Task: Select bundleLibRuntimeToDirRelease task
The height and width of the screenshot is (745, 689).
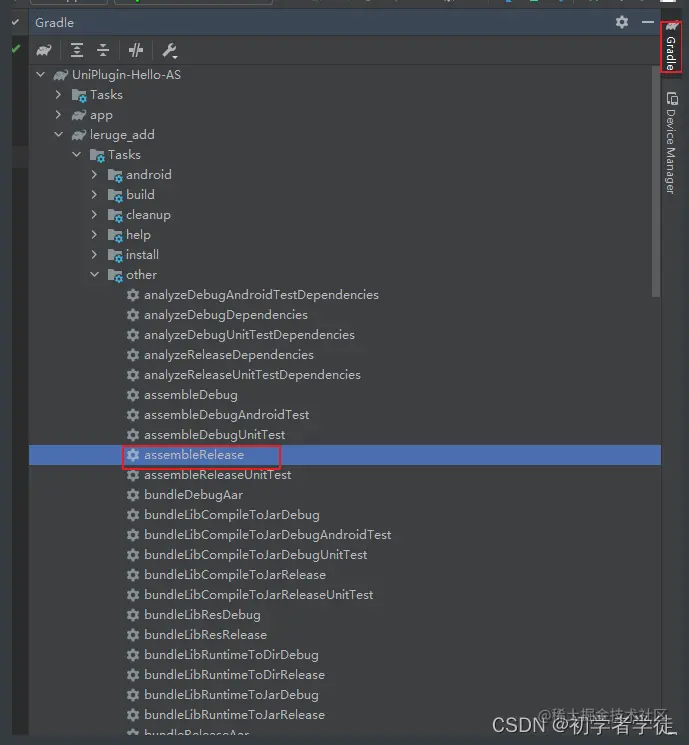Action: (x=235, y=675)
